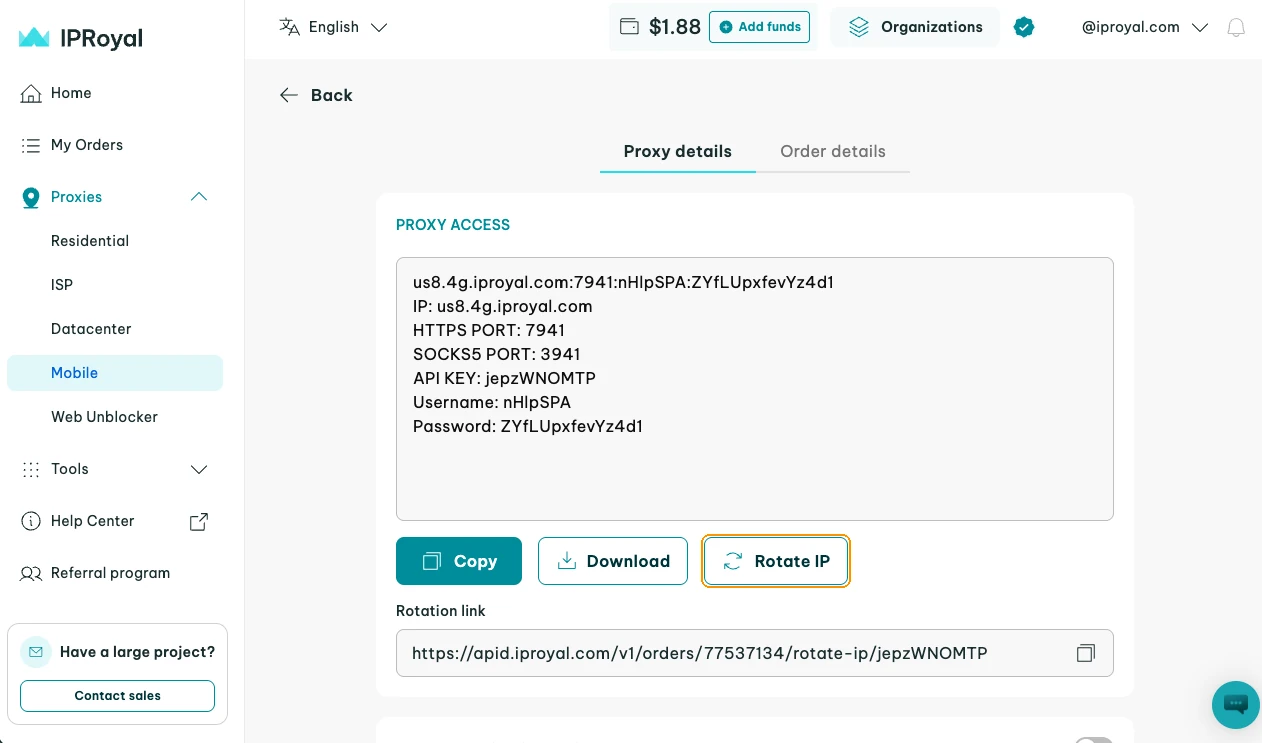Open the @iproyal.com account dropdown
The image size is (1262, 743).
click(x=1146, y=27)
